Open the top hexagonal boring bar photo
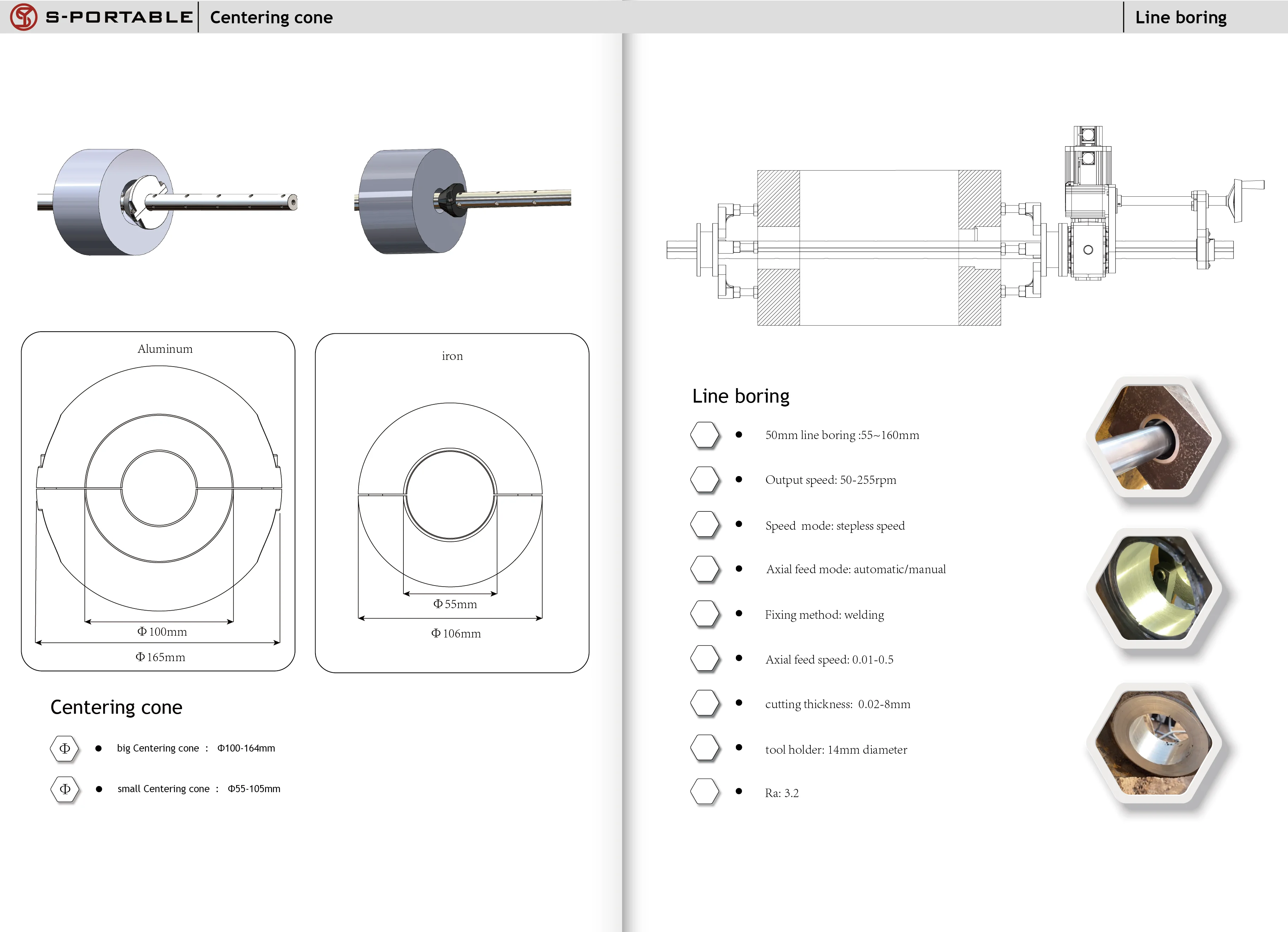 coord(1154,438)
